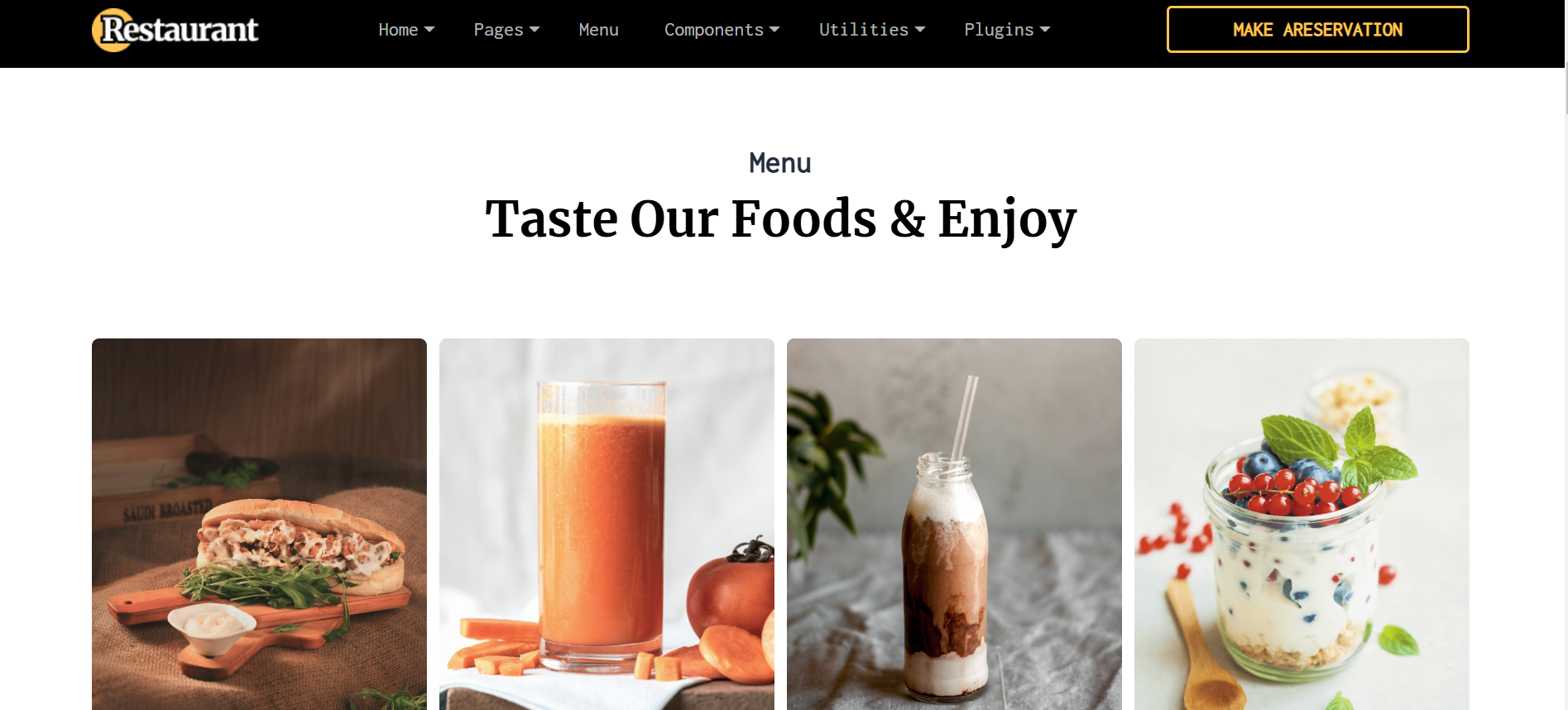Click the caret arrow beside Plugins
This screenshot has width=1568, height=710.
1045,30
